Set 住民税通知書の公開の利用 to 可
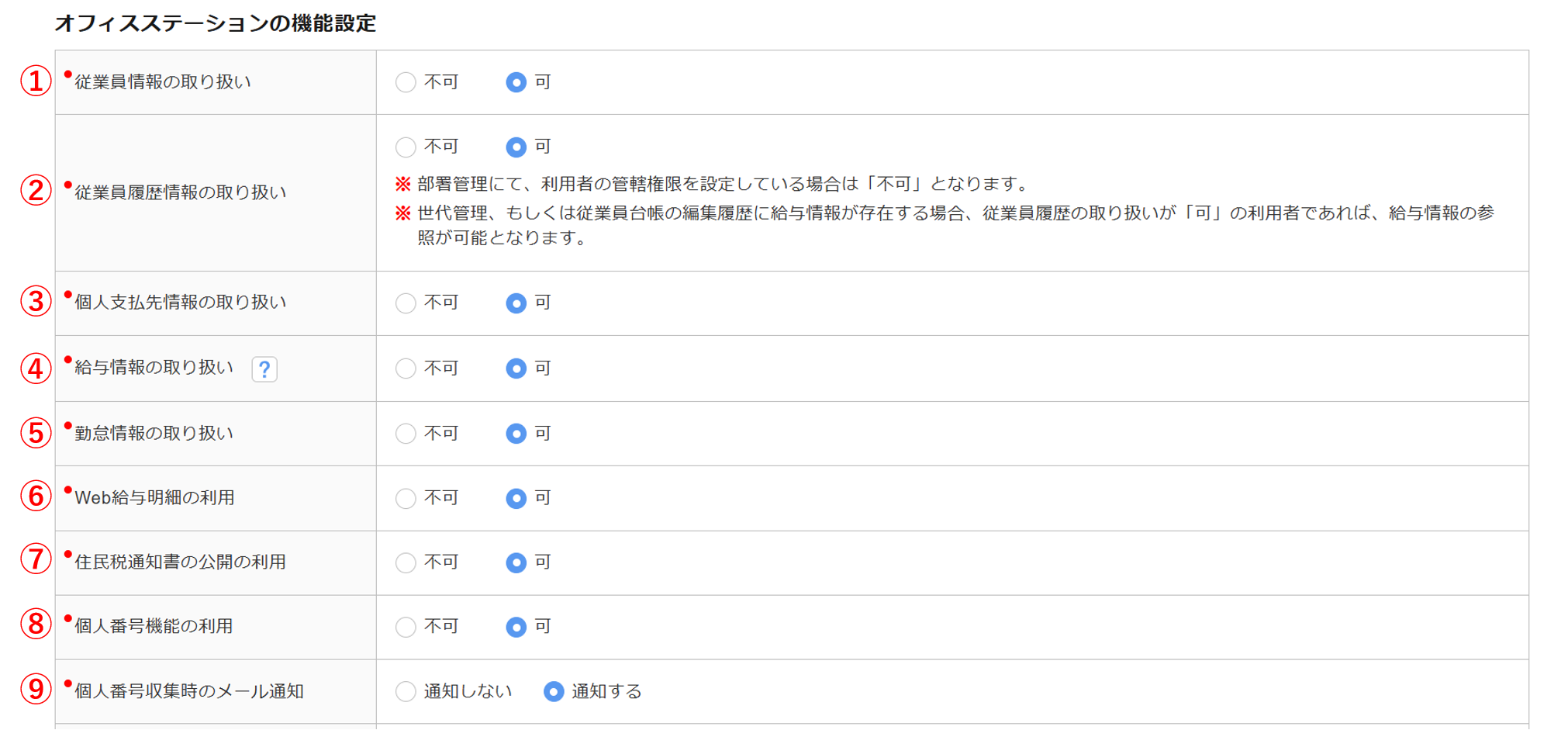The width and height of the screenshot is (1568, 730). (x=516, y=562)
